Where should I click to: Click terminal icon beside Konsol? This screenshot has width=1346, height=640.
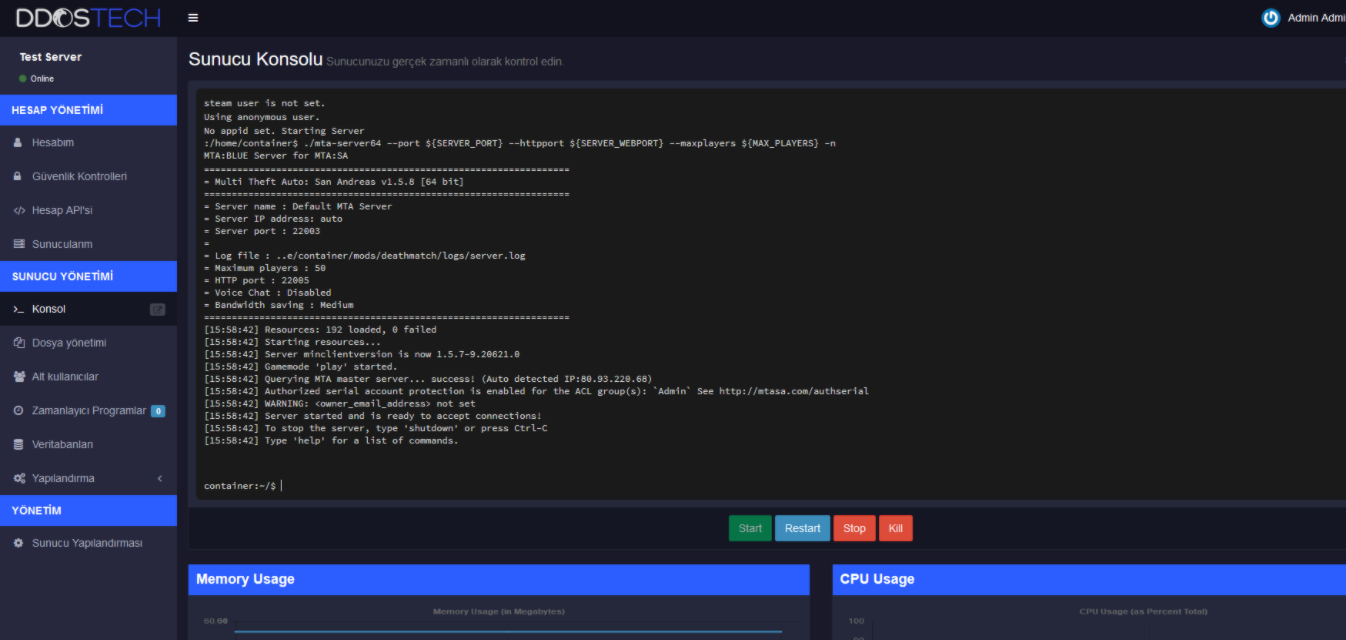19,310
